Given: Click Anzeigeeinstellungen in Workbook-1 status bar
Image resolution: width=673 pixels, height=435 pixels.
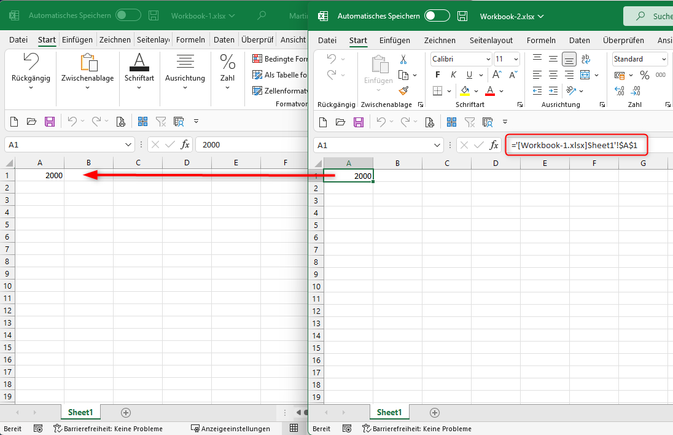Looking at the screenshot, I should pyautogui.click(x=230, y=429).
